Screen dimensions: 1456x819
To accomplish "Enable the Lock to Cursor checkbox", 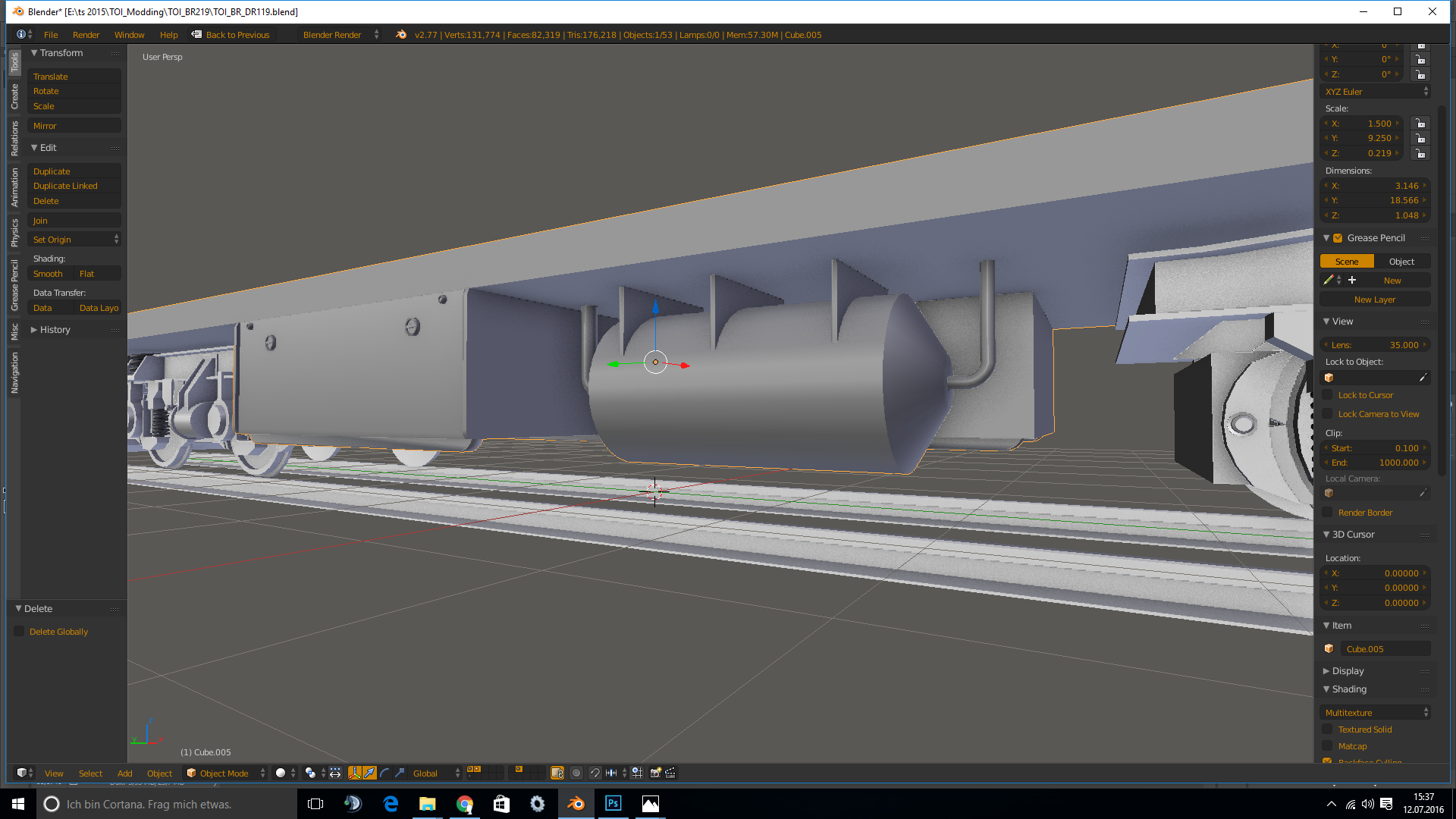I will [x=1327, y=395].
